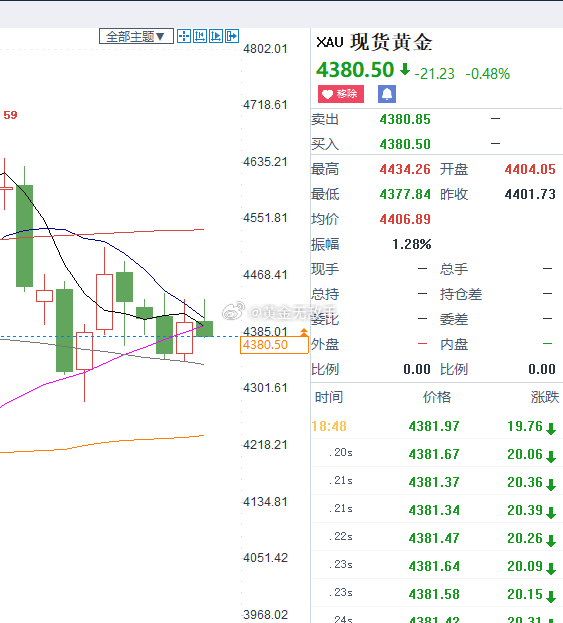The height and width of the screenshot is (623, 563).
Task: Click tick price 4381.37
Action: tap(434, 482)
